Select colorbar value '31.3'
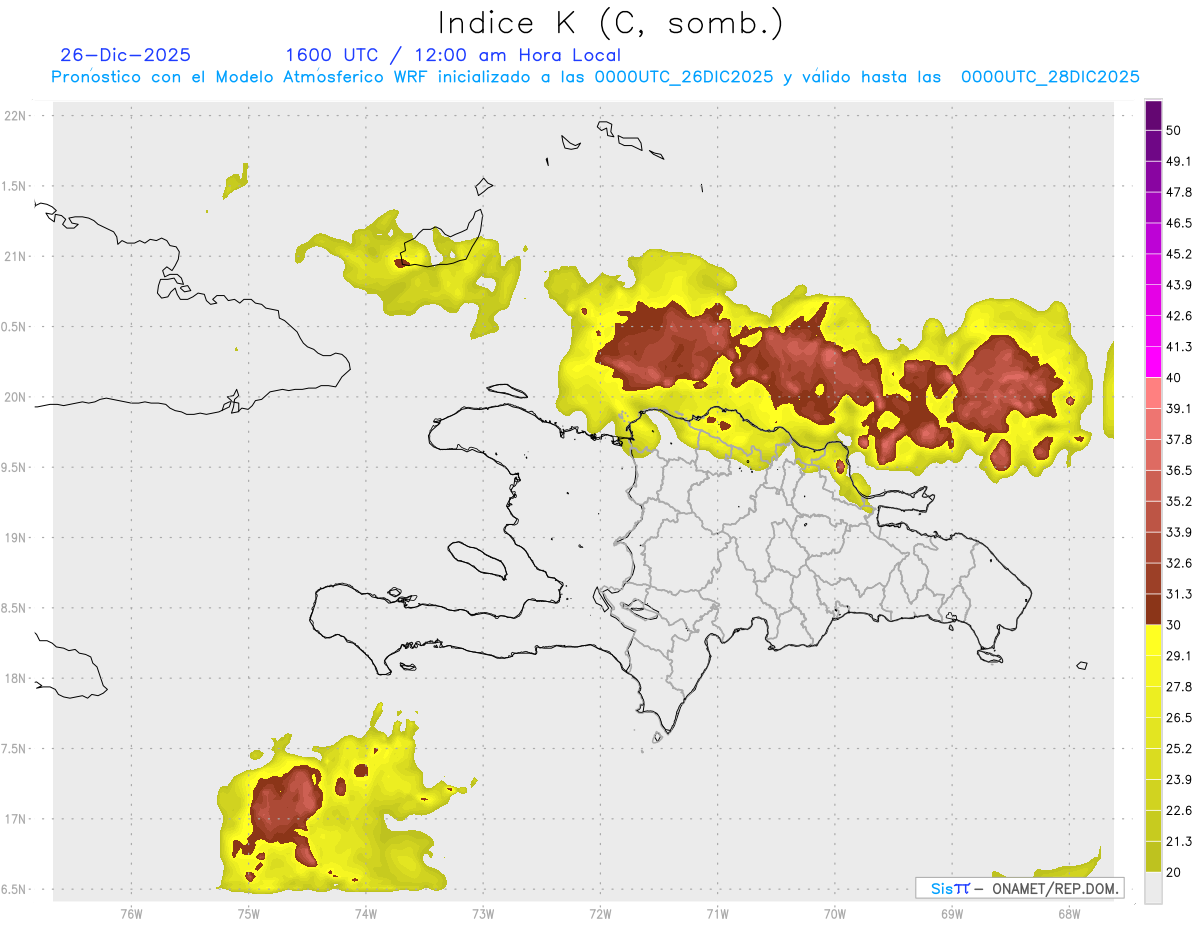Image resolution: width=1200 pixels, height=927 pixels. (x=1180, y=594)
